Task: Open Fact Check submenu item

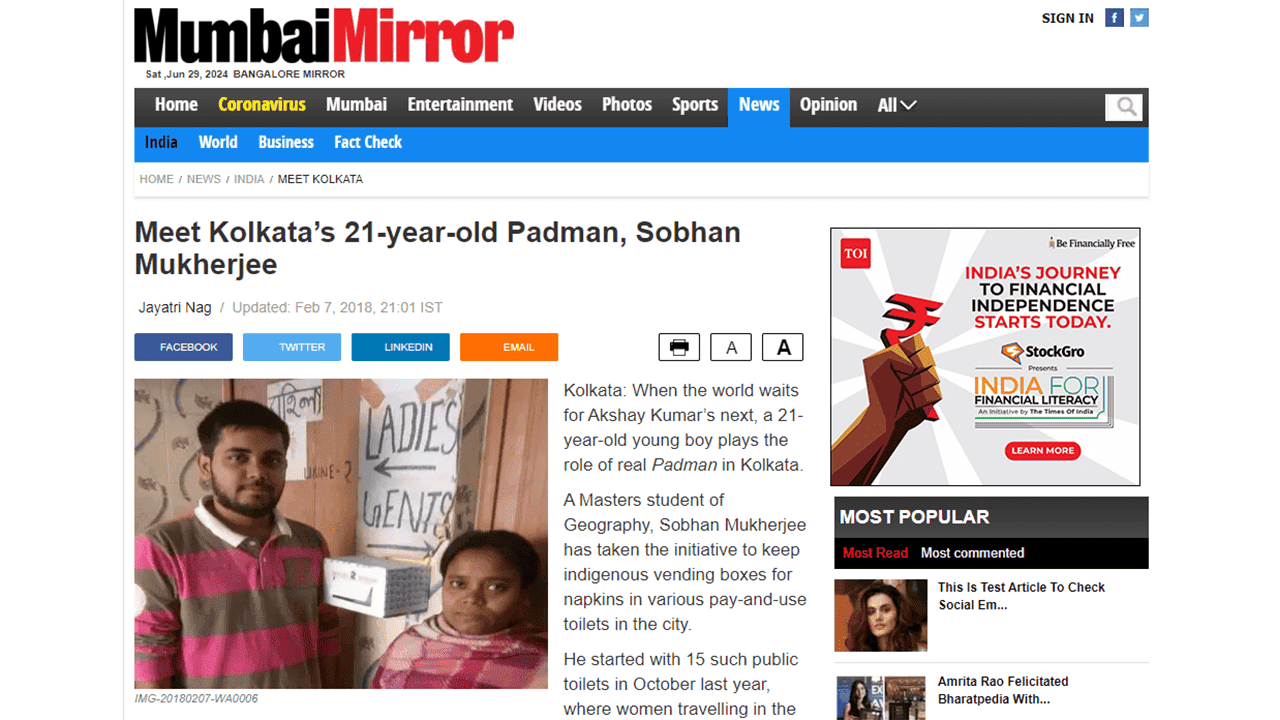Action: (368, 142)
